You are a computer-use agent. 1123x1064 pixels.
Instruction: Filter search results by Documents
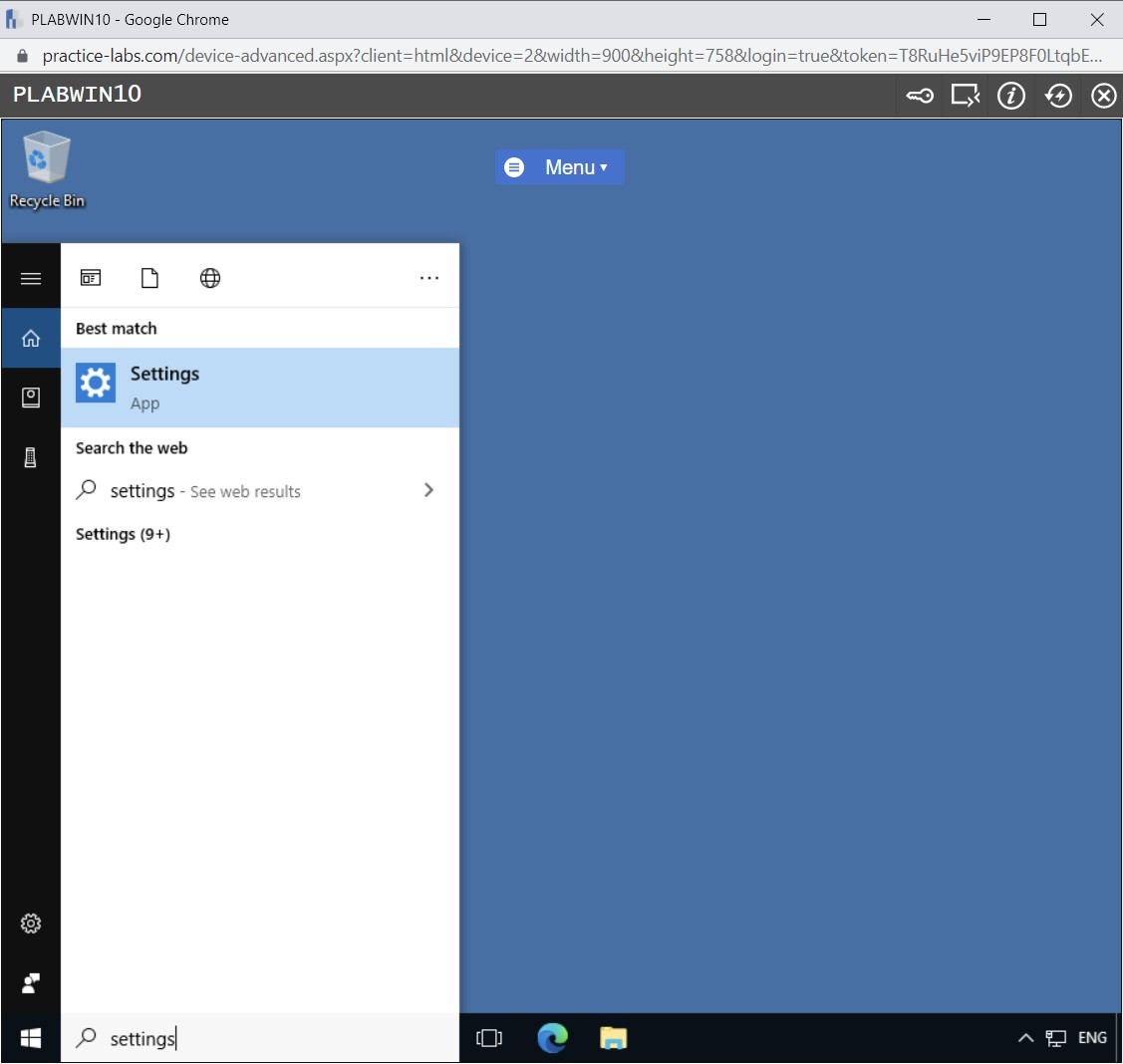150,278
